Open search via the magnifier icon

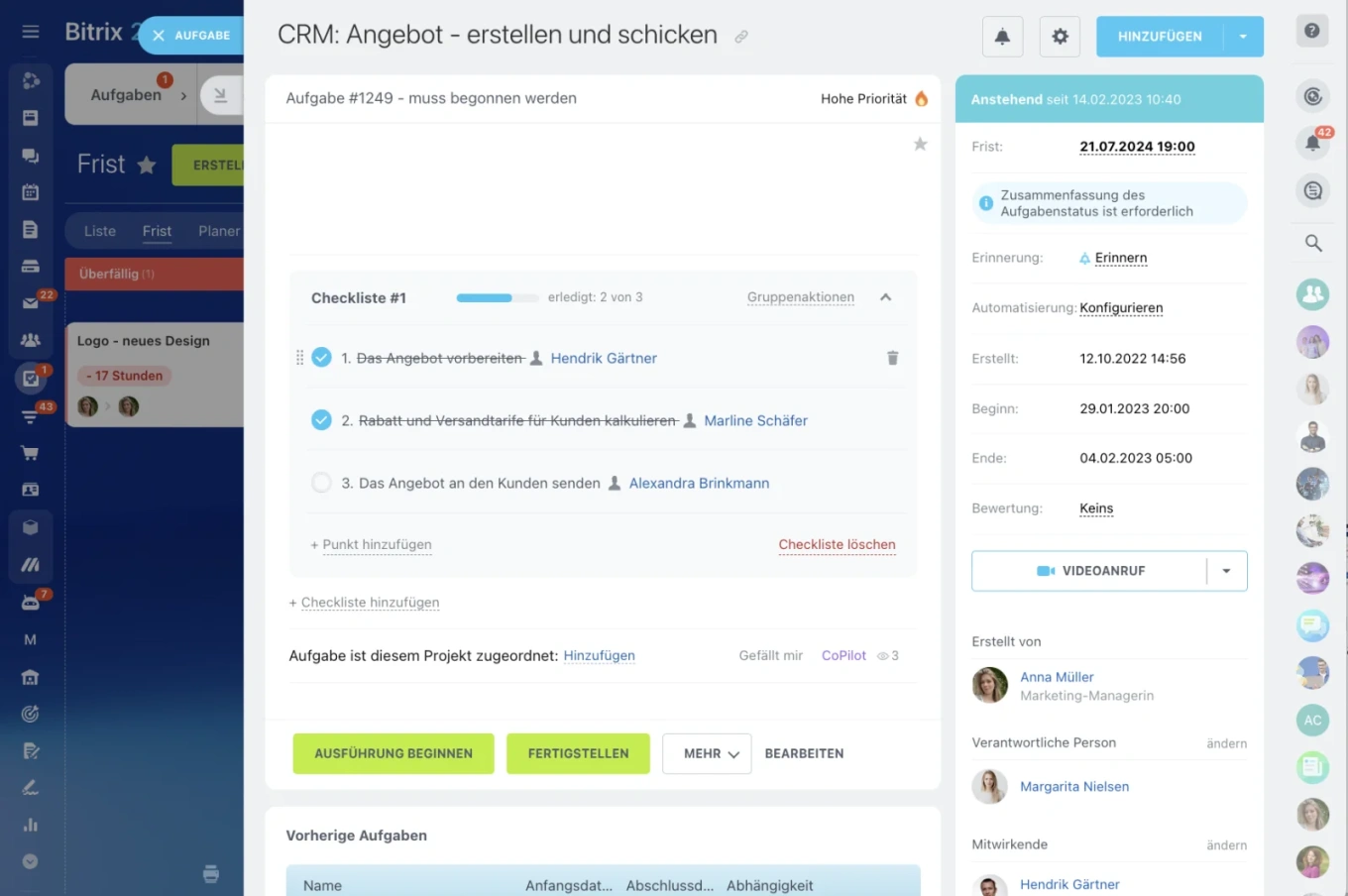coord(1312,243)
